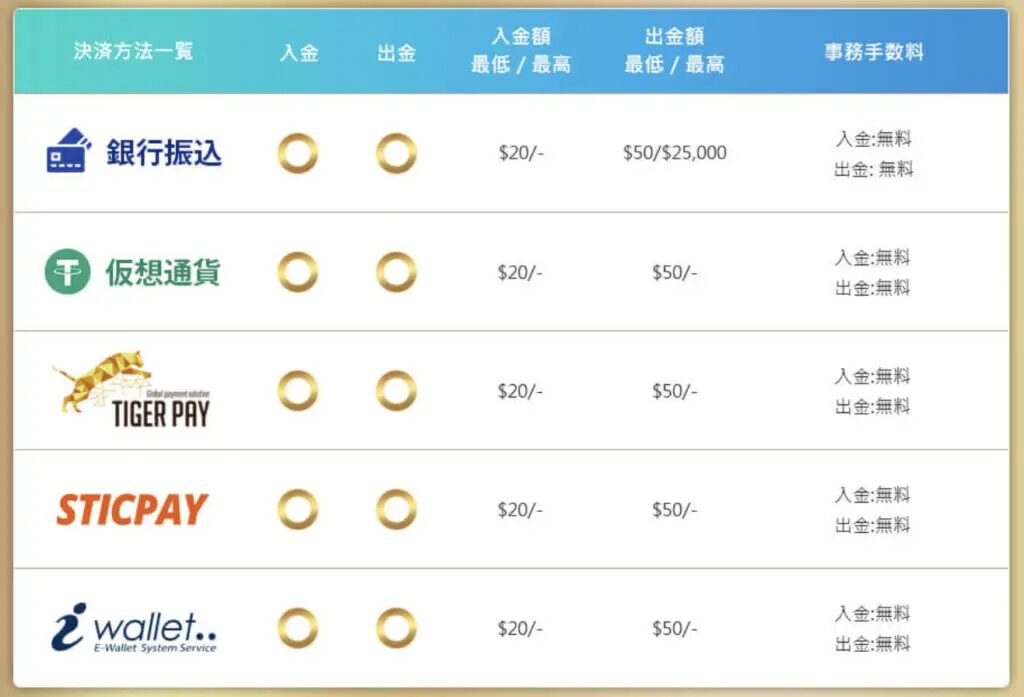Click the STICPAY withdrawal gold circle
1024x697 pixels.
[x=396, y=510]
